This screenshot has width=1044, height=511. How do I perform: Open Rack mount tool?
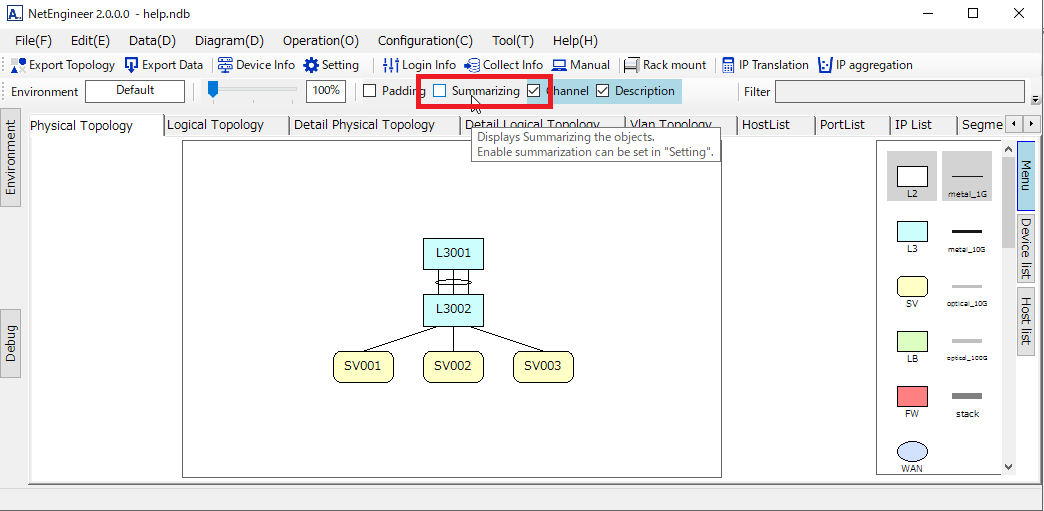pyautogui.click(x=632, y=65)
